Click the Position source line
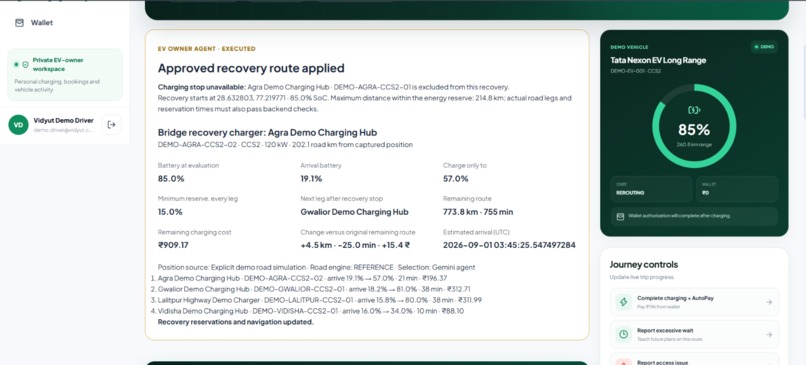The height and width of the screenshot is (365, 806). click(316, 267)
